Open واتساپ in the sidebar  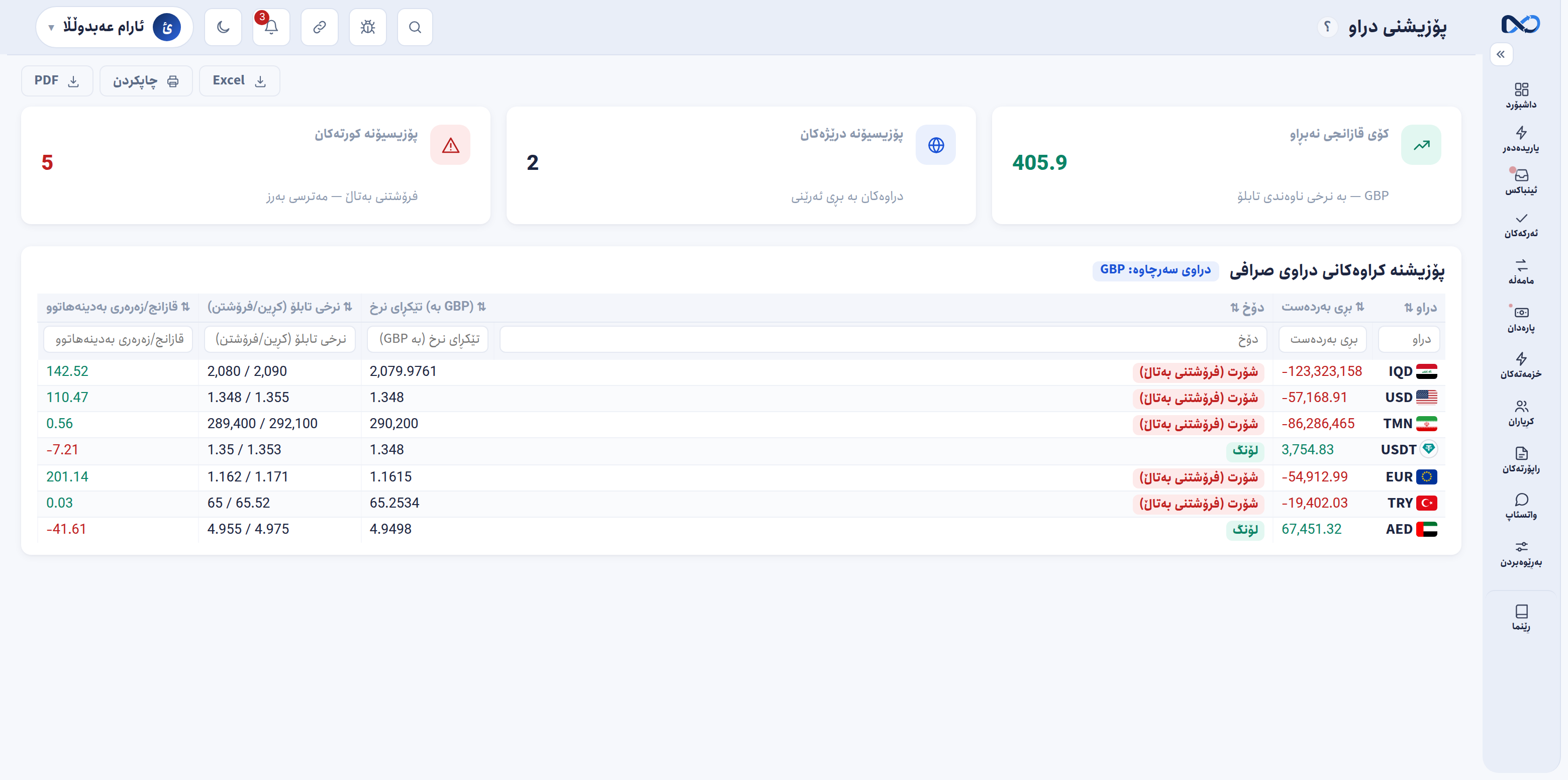(1521, 506)
